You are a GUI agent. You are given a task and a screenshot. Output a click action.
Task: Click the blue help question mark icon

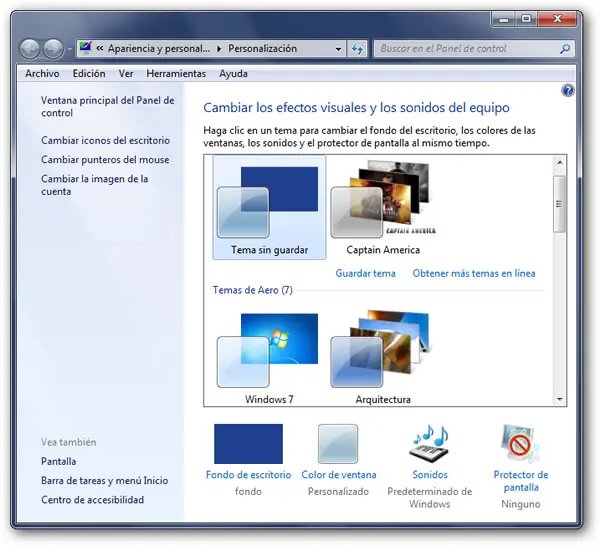568,91
